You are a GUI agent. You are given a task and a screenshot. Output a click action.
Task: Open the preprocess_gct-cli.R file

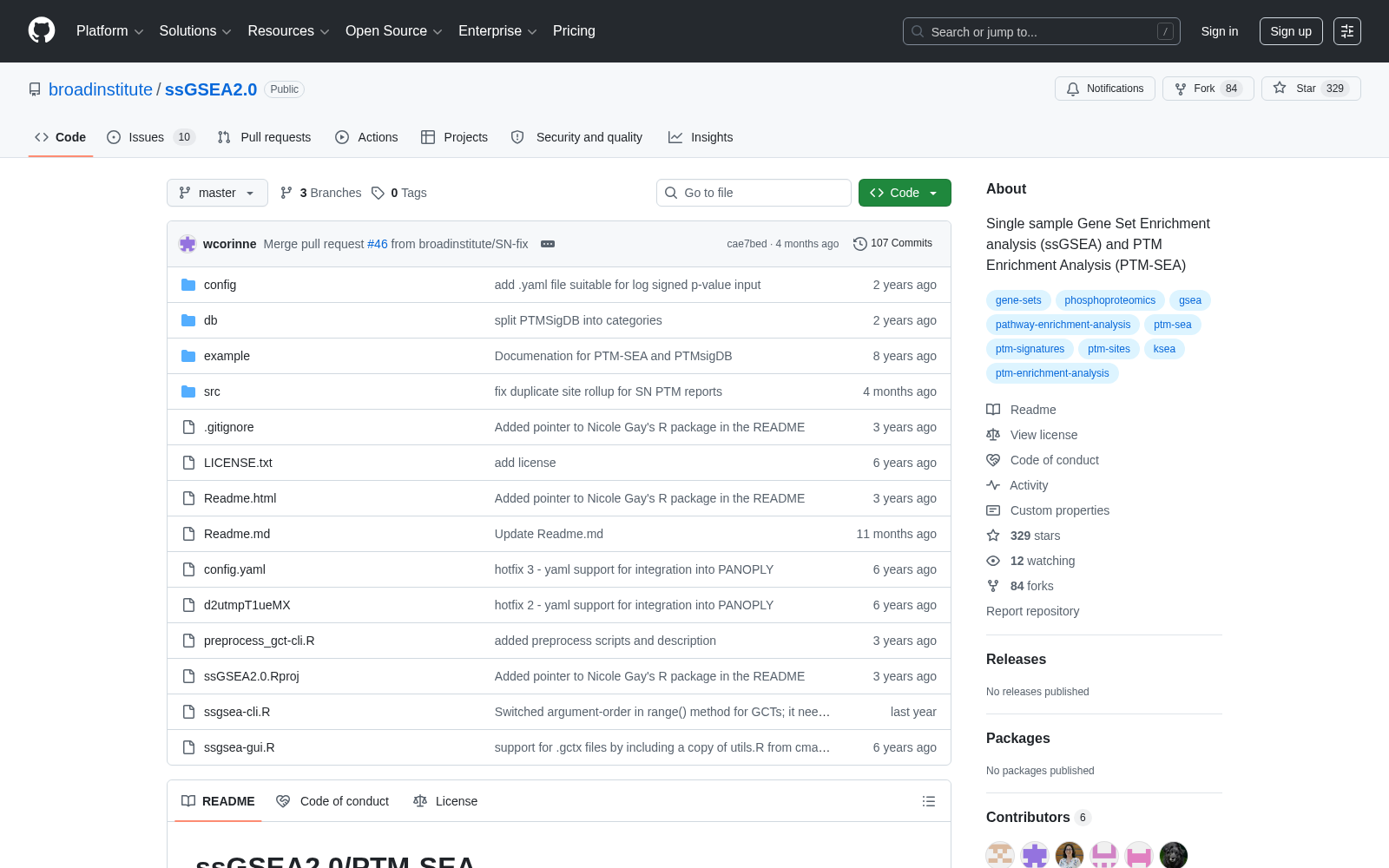(260, 641)
